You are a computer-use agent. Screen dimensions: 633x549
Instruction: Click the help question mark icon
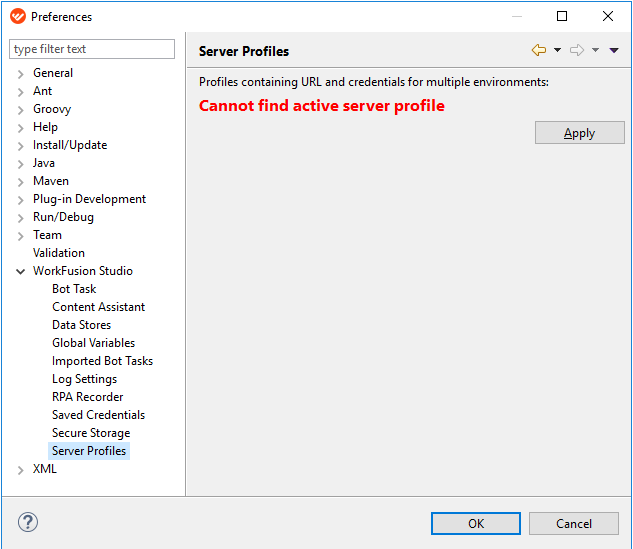28,522
